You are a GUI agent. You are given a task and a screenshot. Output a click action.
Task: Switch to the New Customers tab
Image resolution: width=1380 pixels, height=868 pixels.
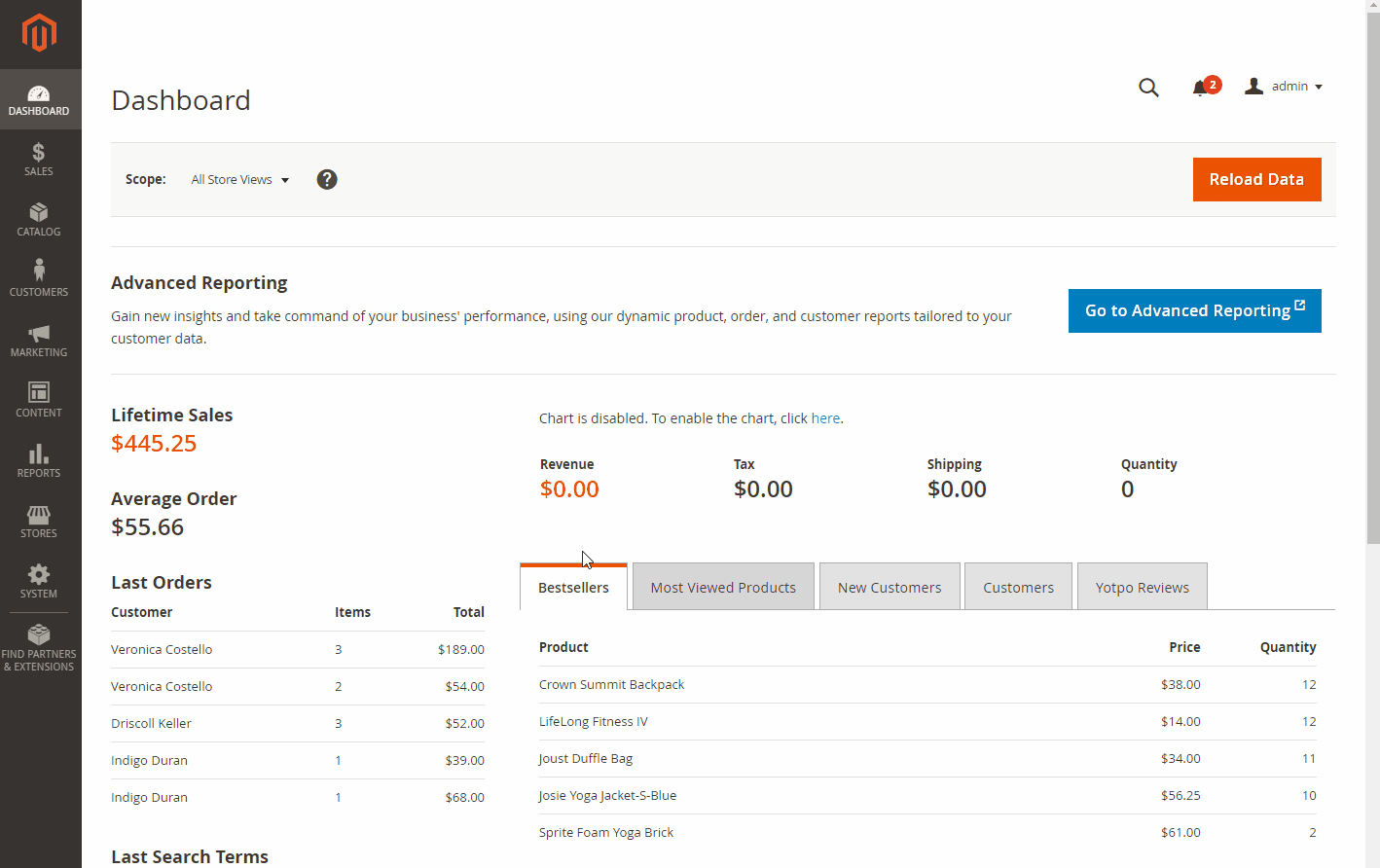890,587
